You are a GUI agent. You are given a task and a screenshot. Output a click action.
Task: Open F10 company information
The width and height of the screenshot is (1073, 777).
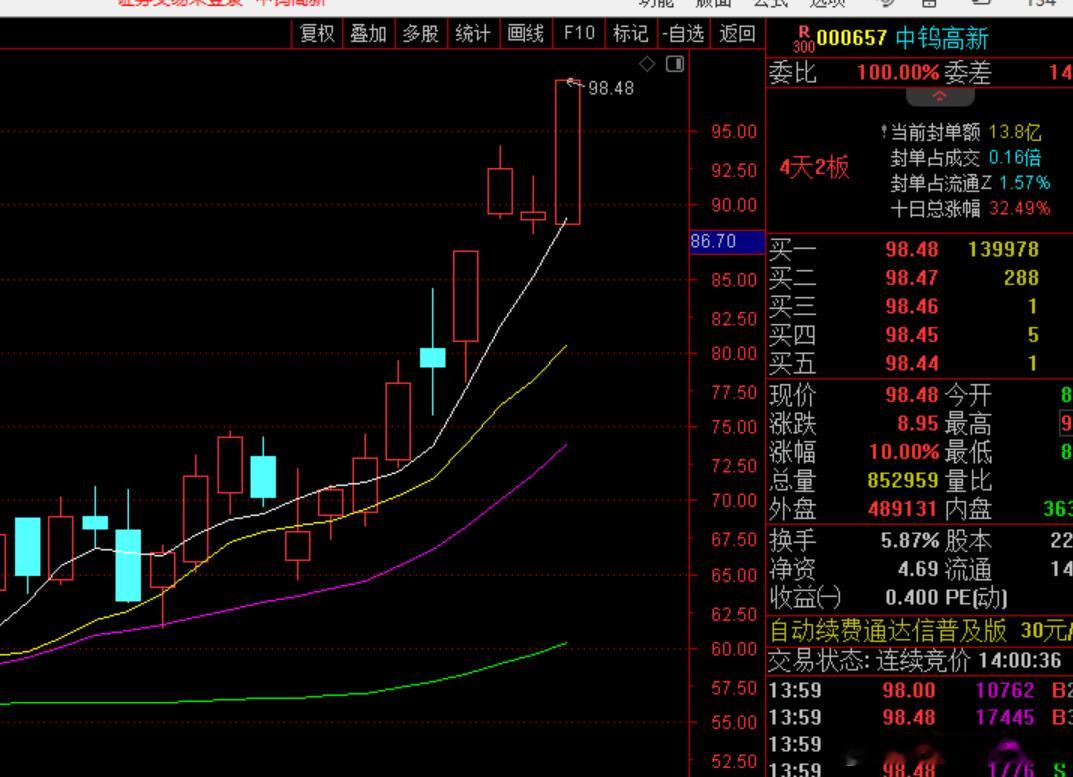point(579,34)
